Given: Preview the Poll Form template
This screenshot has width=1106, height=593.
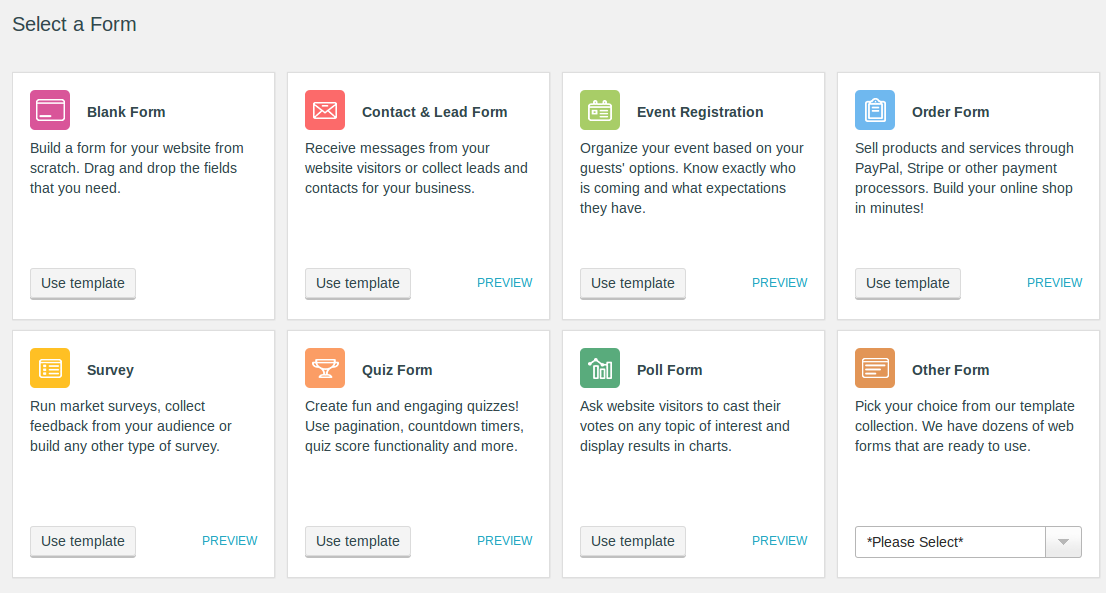Looking at the screenshot, I should (780, 540).
